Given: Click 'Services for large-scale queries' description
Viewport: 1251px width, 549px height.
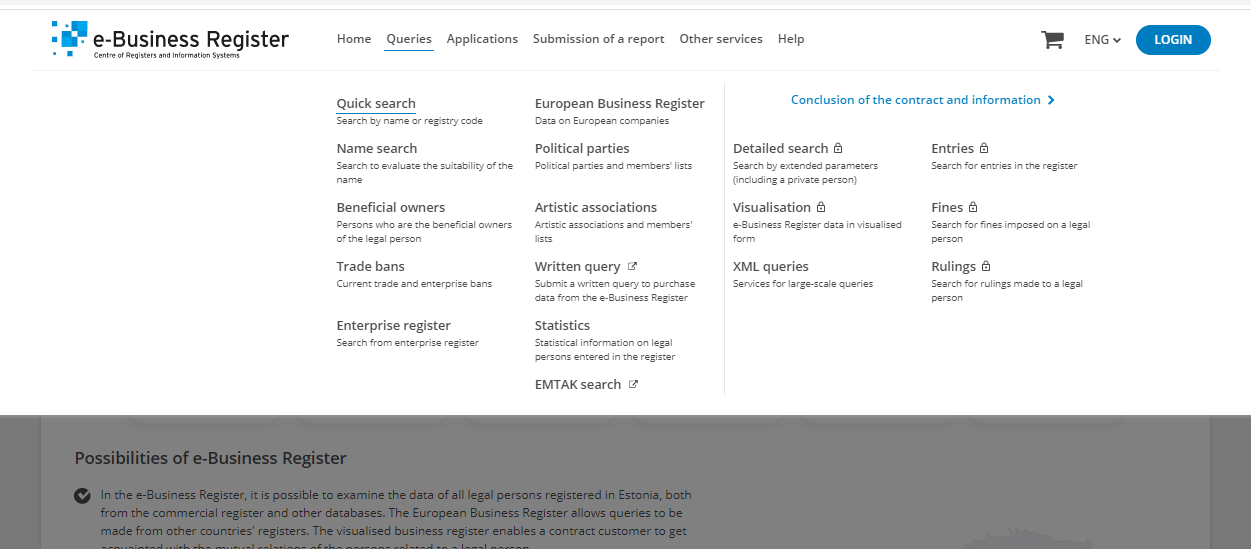Looking at the screenshot, I should (803, 284).
